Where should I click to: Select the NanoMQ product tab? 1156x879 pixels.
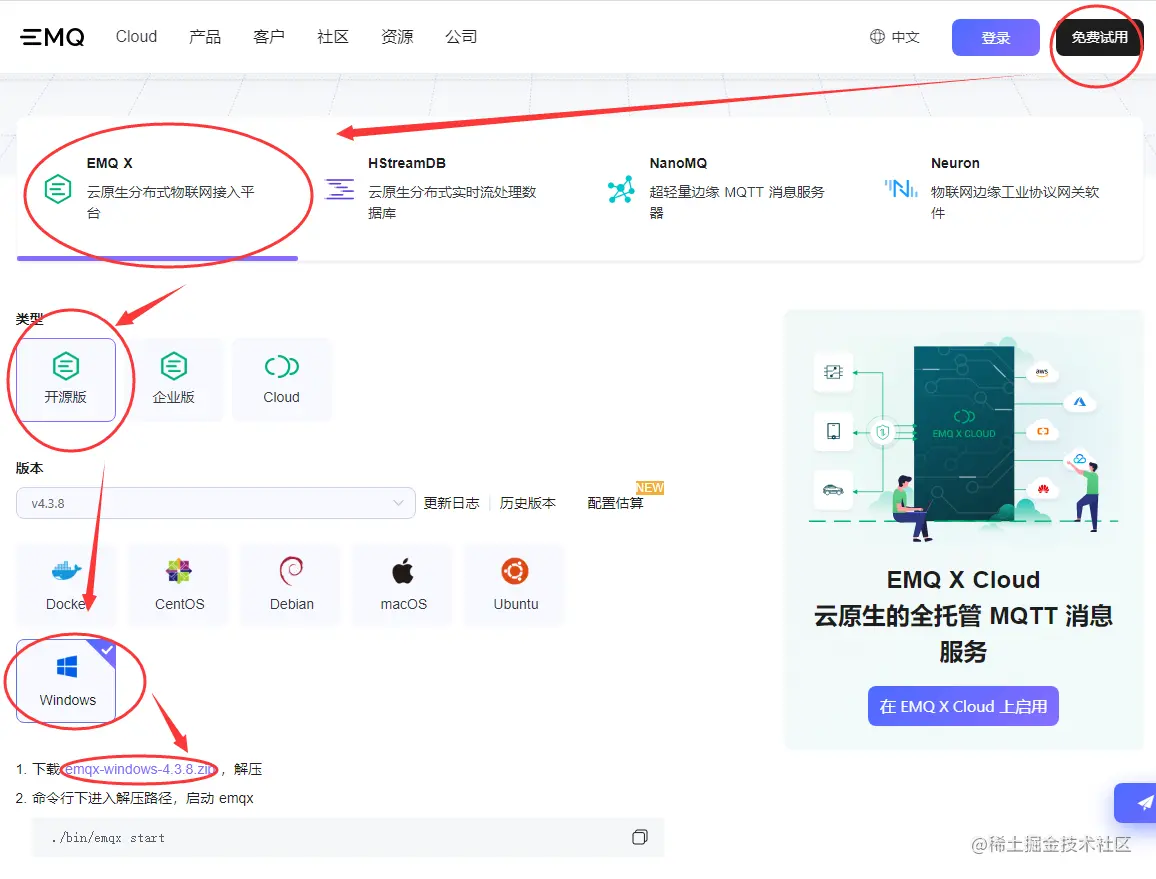point(720,189)
